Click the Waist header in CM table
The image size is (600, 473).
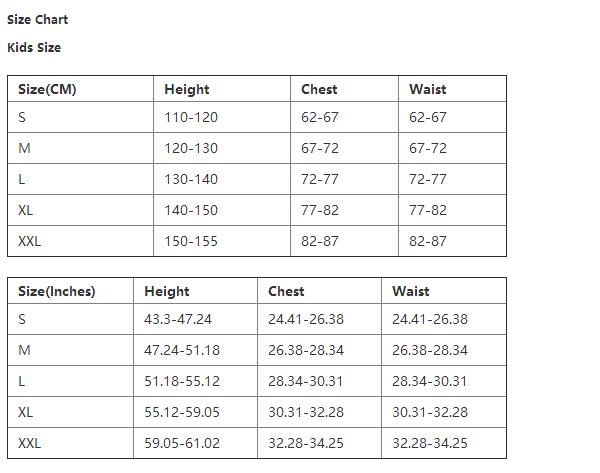tap(427, 89)
